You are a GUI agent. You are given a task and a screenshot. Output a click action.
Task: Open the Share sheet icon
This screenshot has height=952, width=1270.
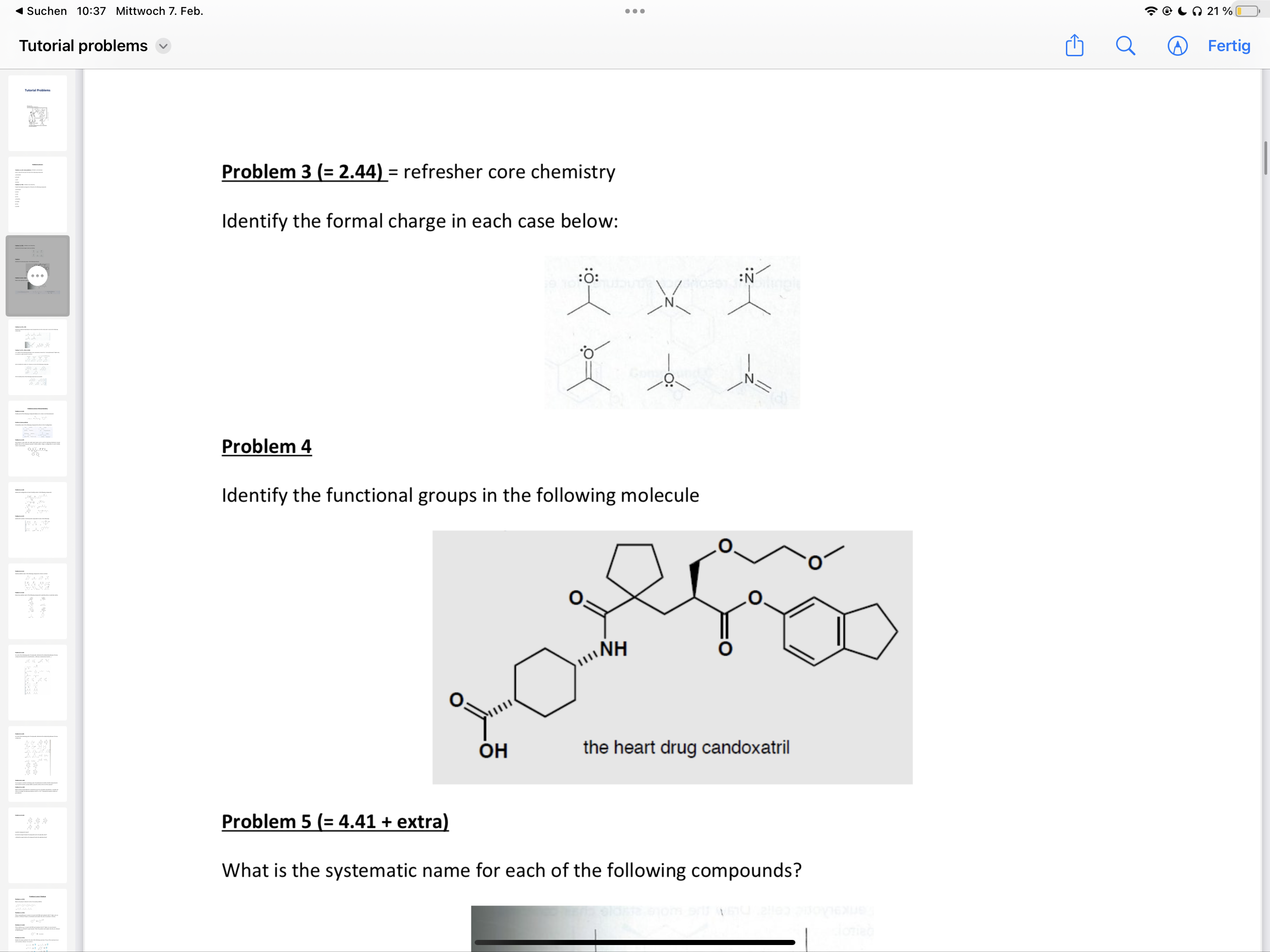point(1074,46)
